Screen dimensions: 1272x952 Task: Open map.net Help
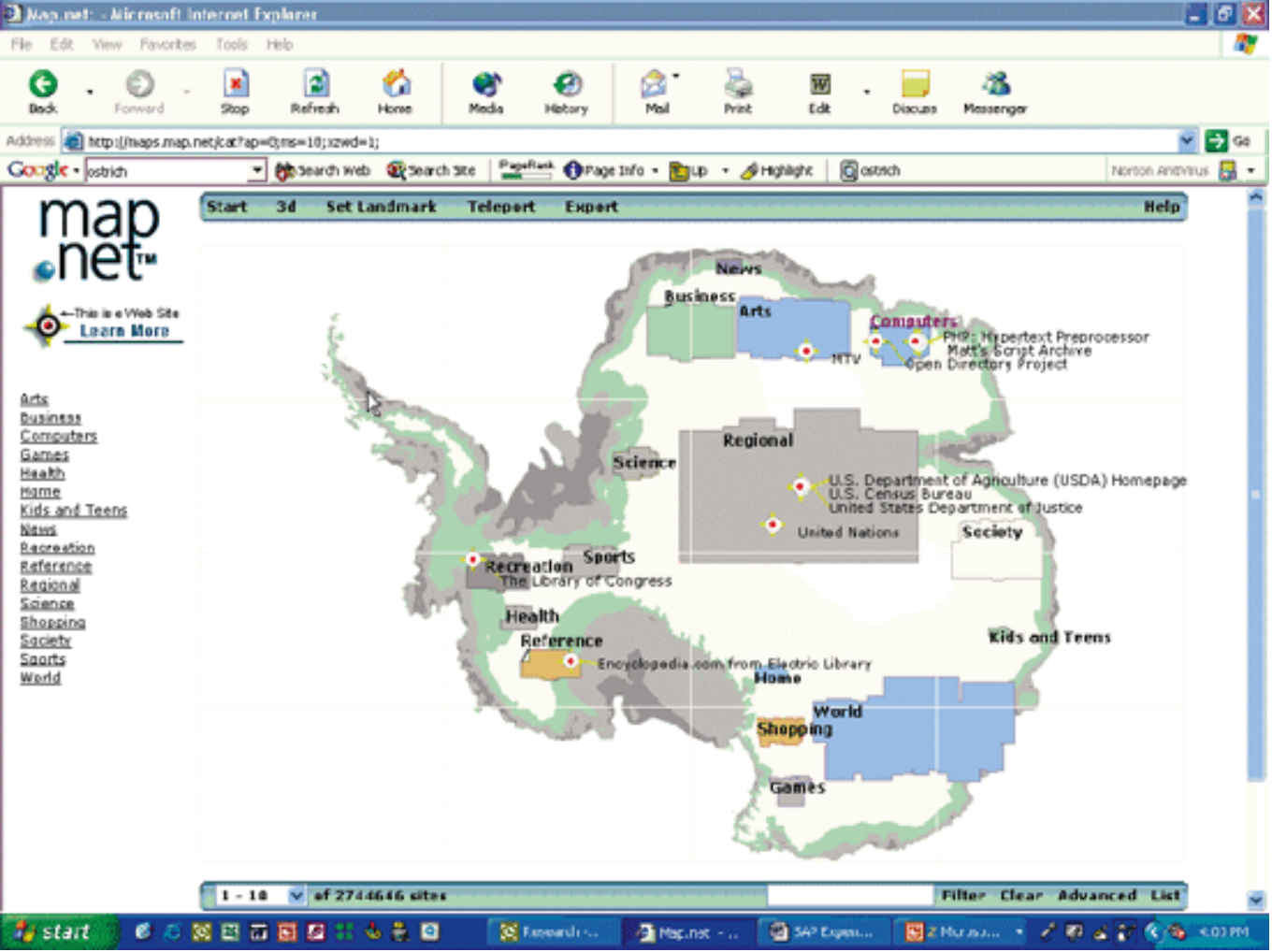[x=1162, y=207]
